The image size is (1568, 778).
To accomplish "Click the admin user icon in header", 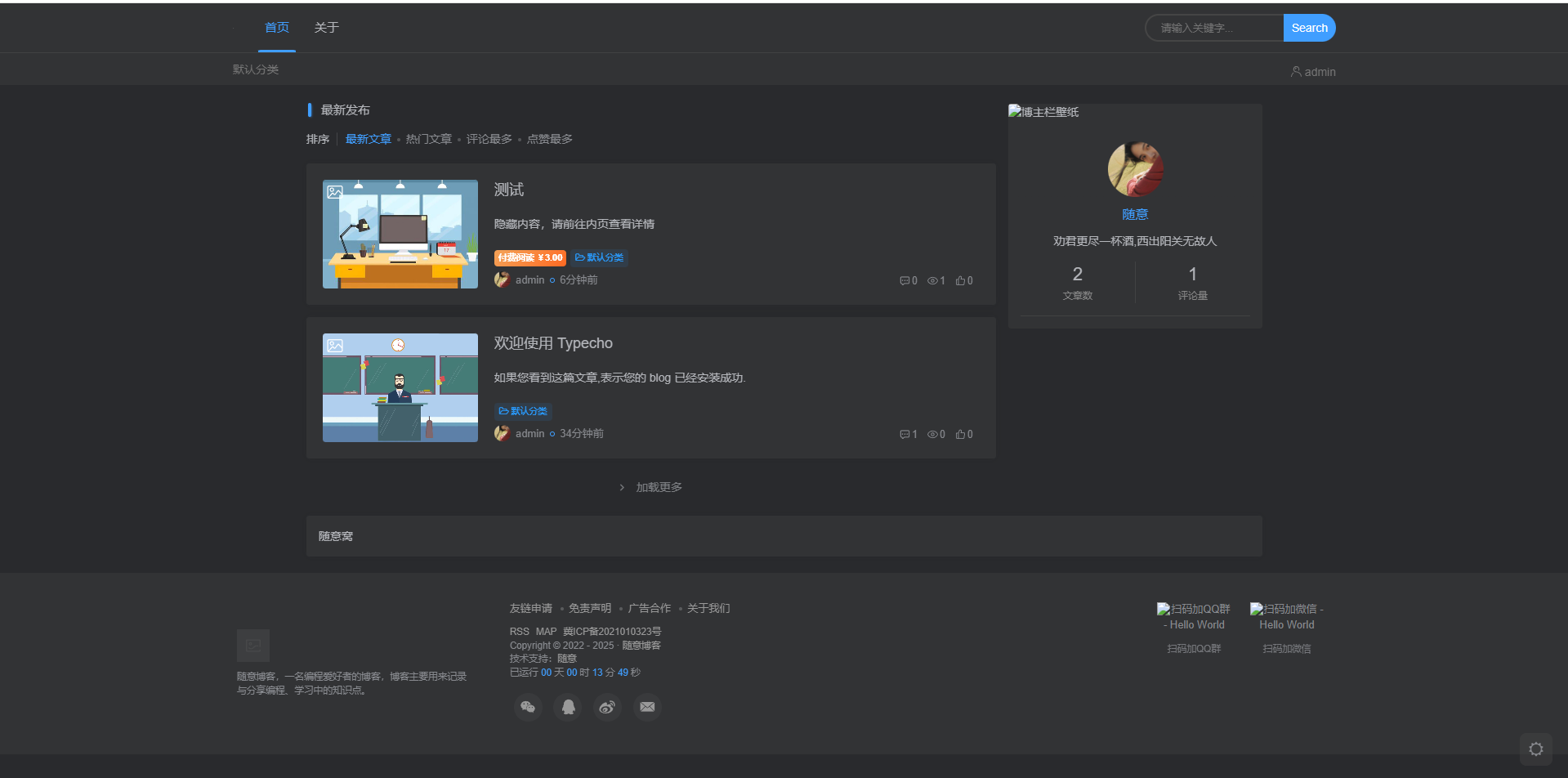I will click(1296, 71).
